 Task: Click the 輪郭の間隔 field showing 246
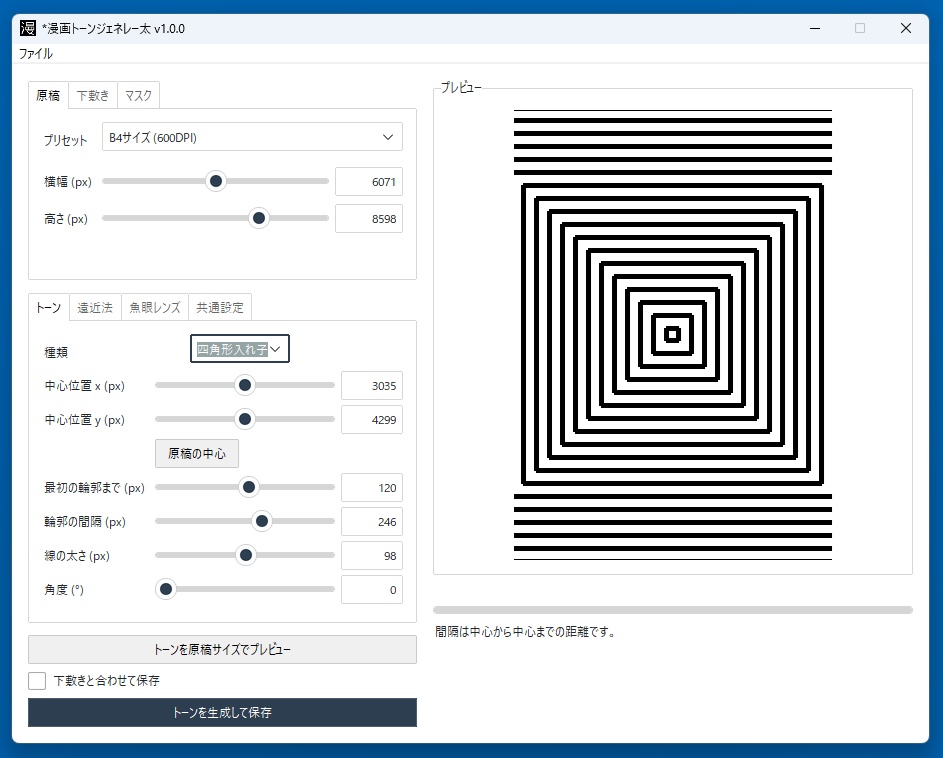pos(372,522)
